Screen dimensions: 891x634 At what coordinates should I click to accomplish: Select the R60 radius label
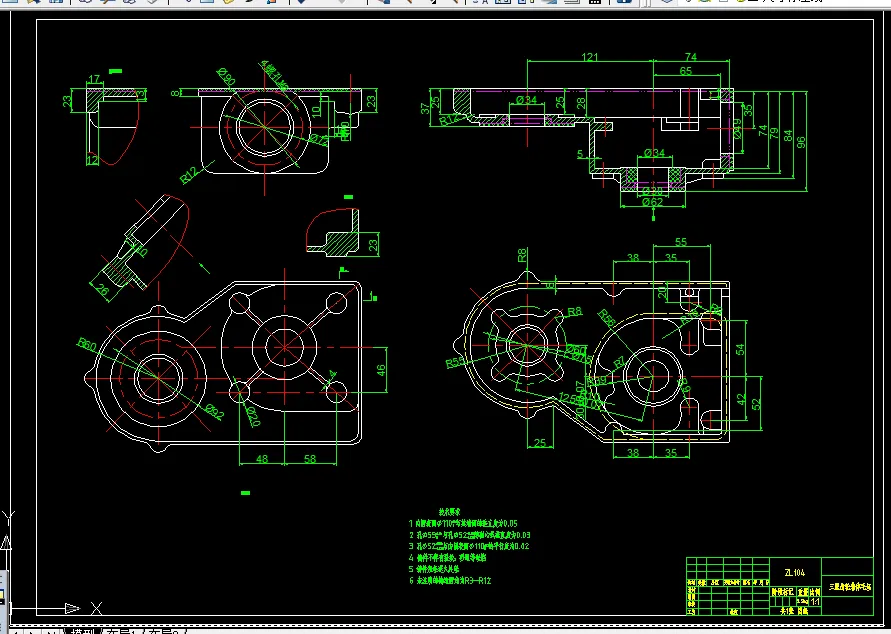[87, 344]
